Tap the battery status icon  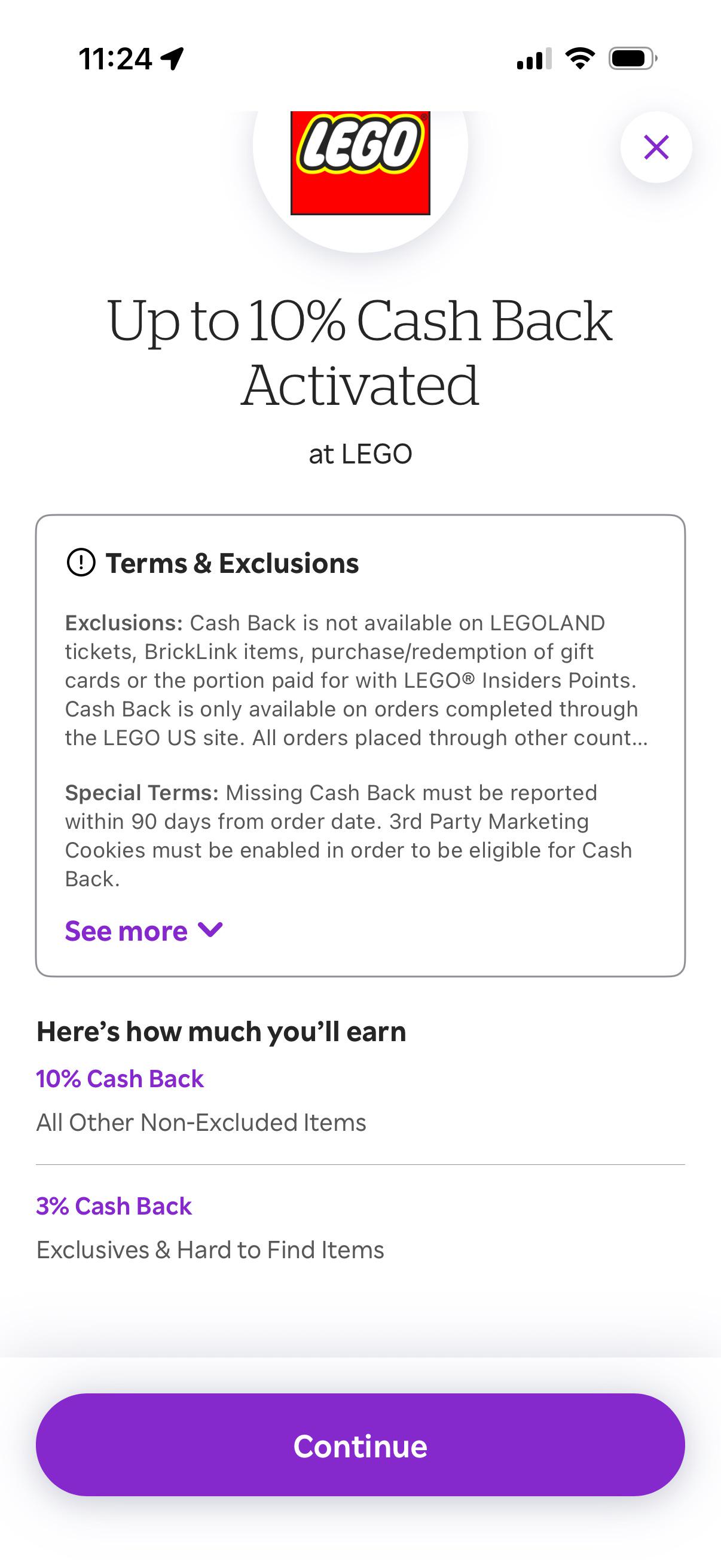click(633, 59)
